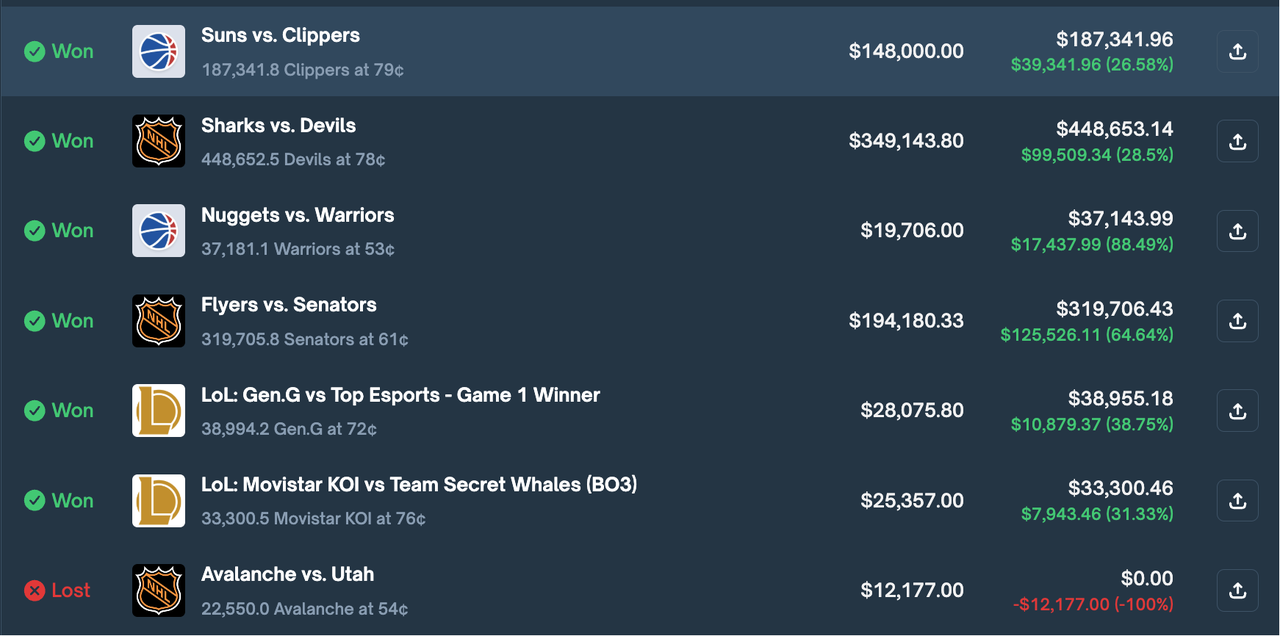This screenshot has height=636, width=1280.
Task: Click the LoL icon for Movistar KOI match
Action: coord(157,500)
